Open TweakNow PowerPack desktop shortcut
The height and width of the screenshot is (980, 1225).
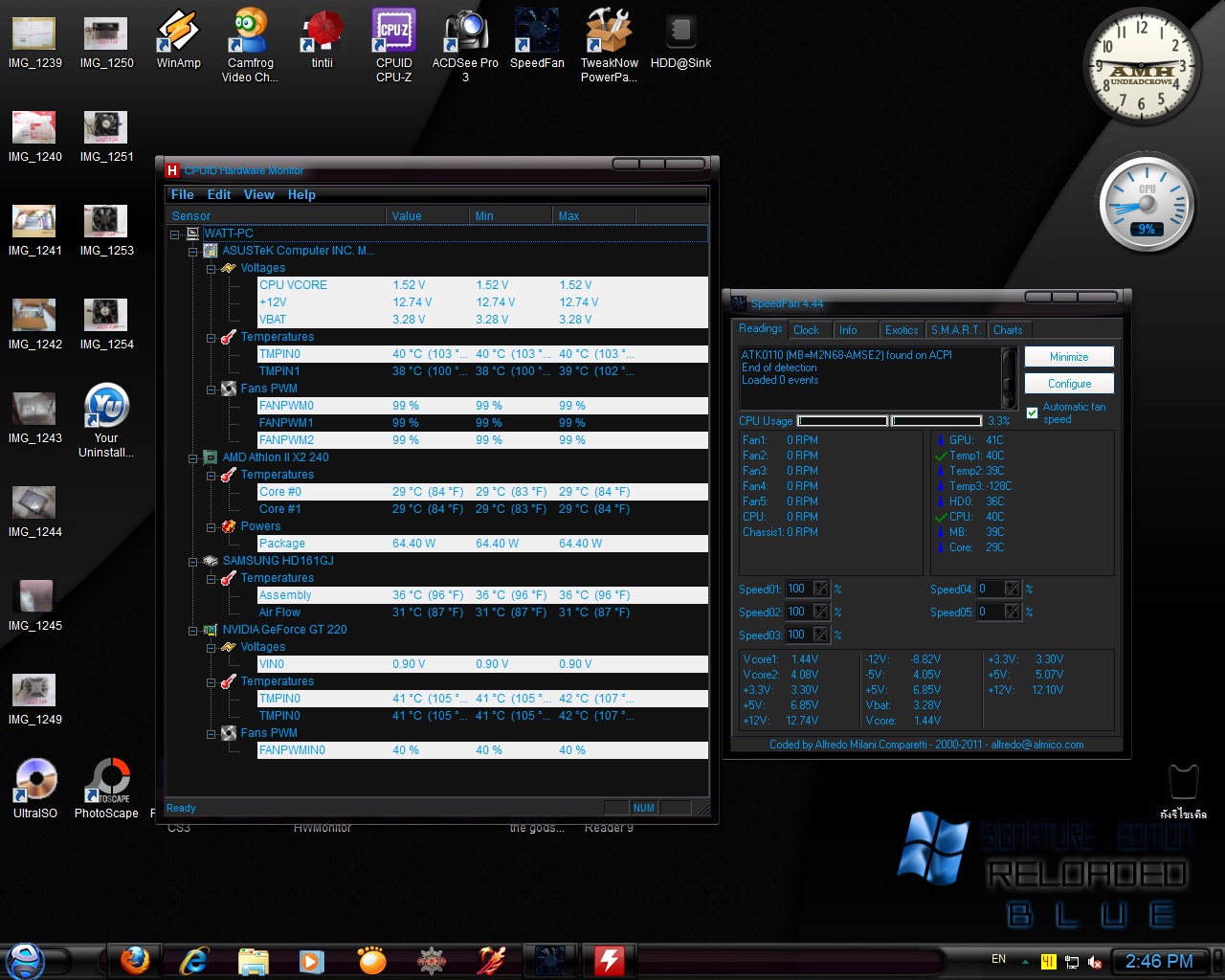[x=609, y=45]
